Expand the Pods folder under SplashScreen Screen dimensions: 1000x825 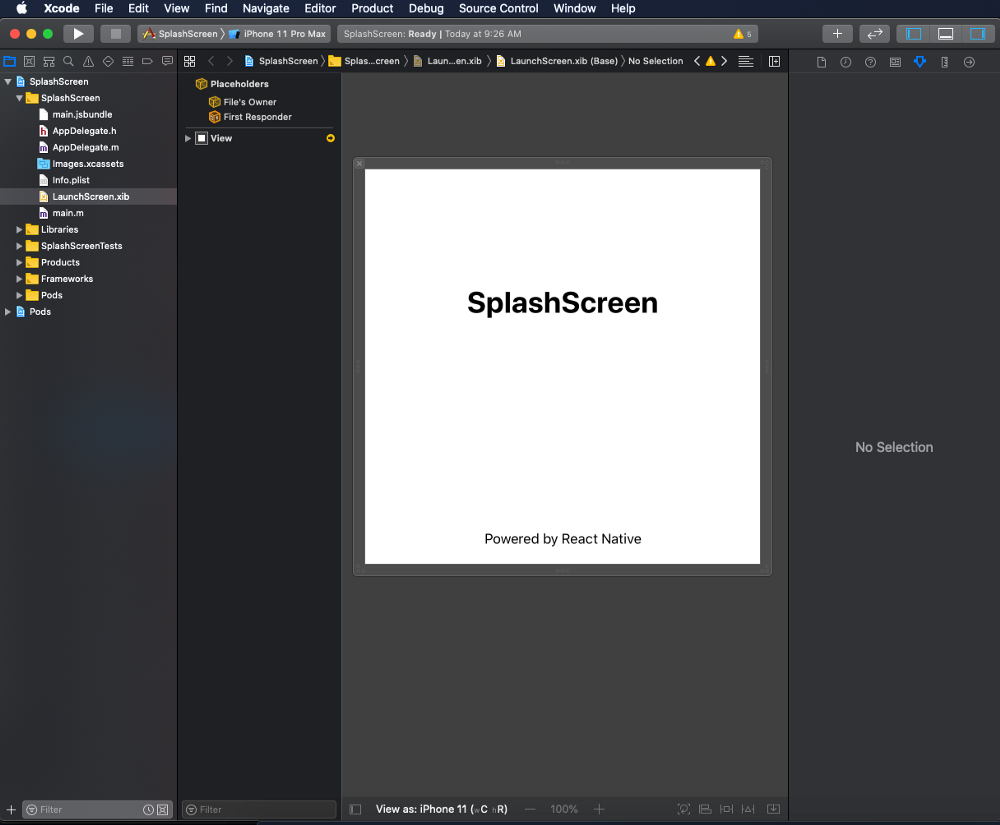19,295
